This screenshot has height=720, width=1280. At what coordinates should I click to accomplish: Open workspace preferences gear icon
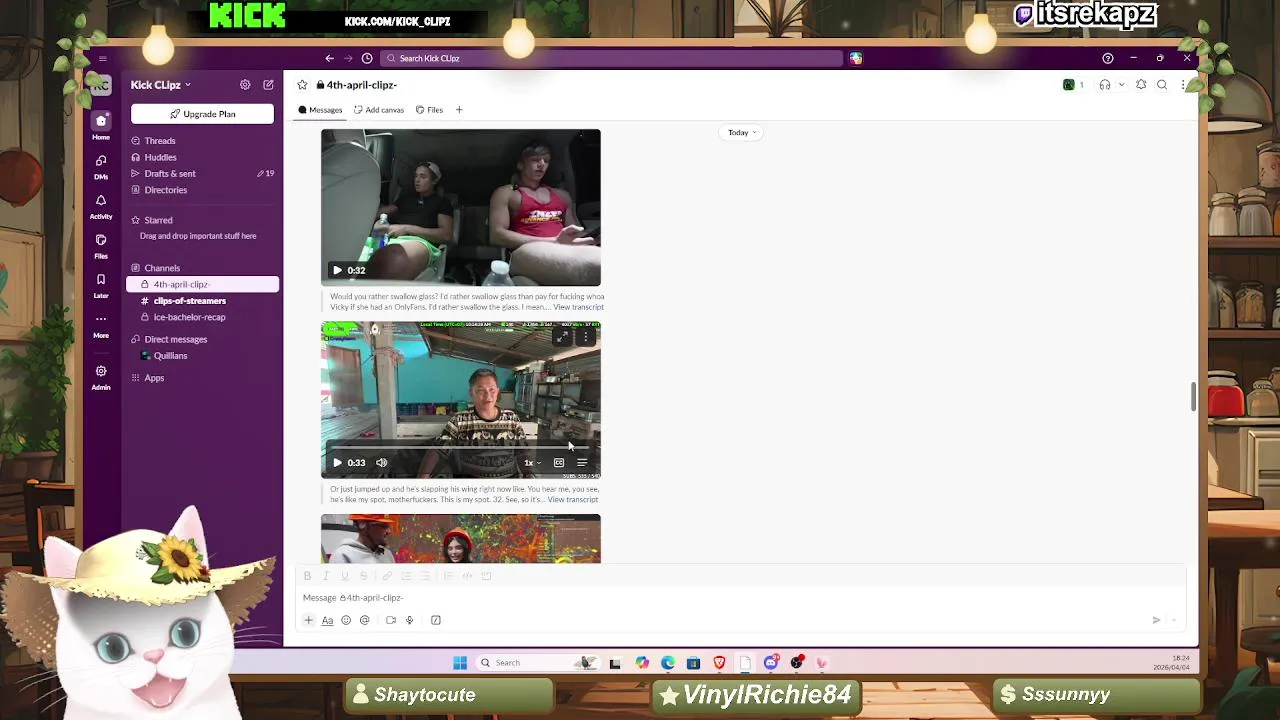click(245, 85)
